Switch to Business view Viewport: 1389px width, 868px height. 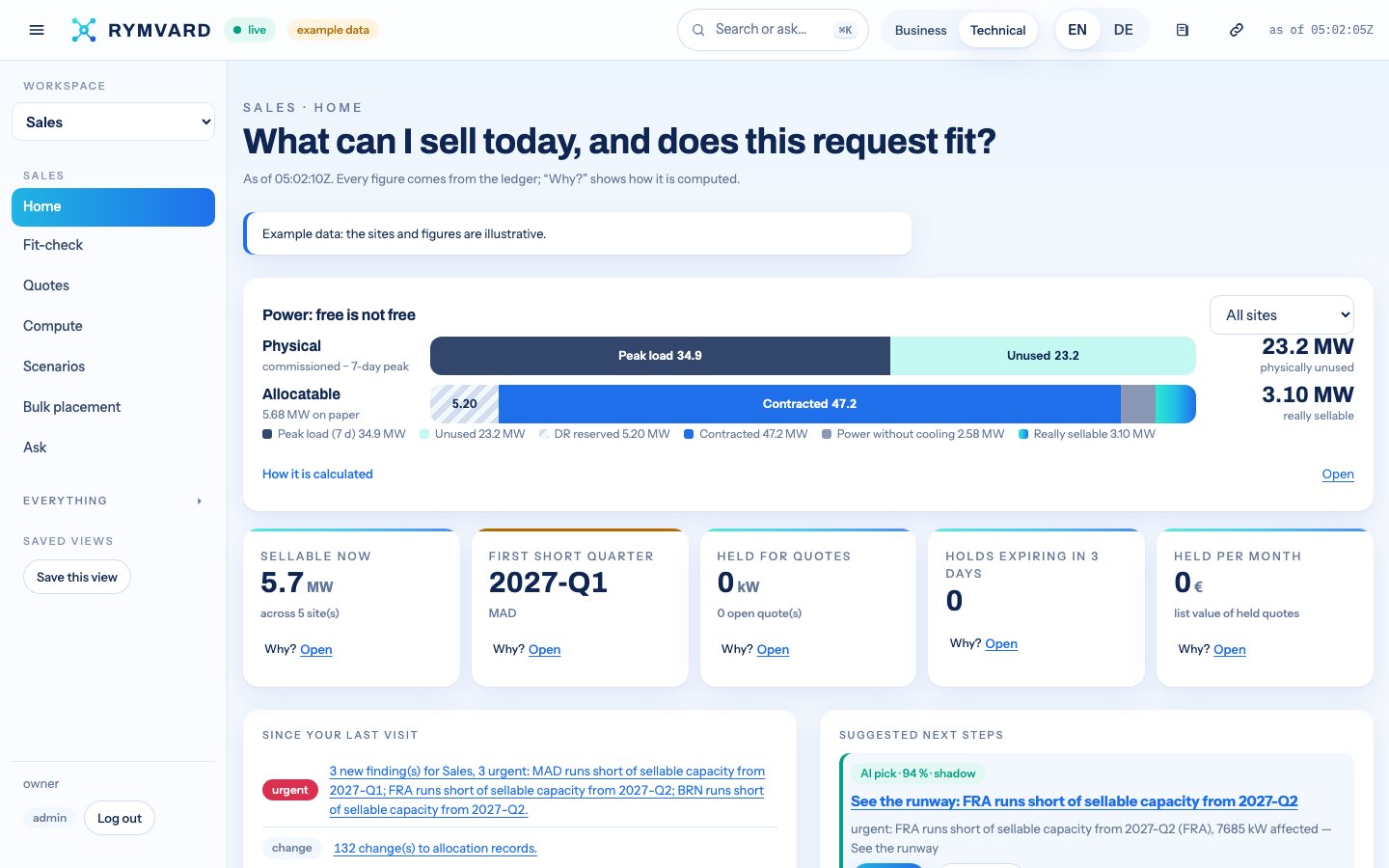tap(920, 30)
